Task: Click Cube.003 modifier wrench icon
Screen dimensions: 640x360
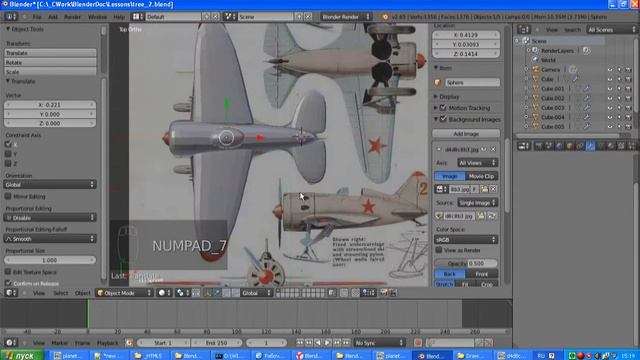Action: coord(587,108)
